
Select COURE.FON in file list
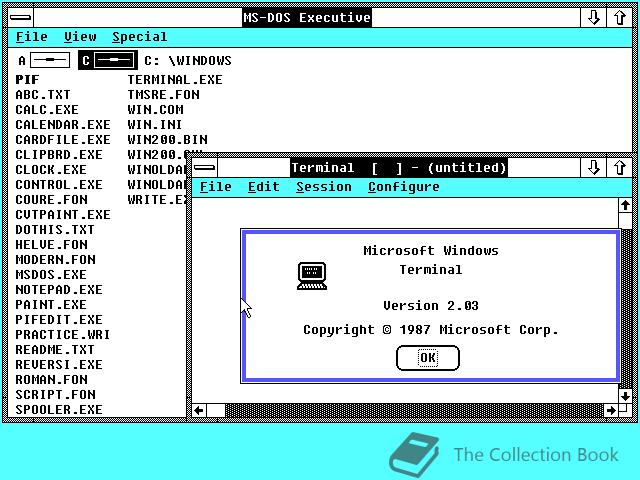click(x=51, y=200)
